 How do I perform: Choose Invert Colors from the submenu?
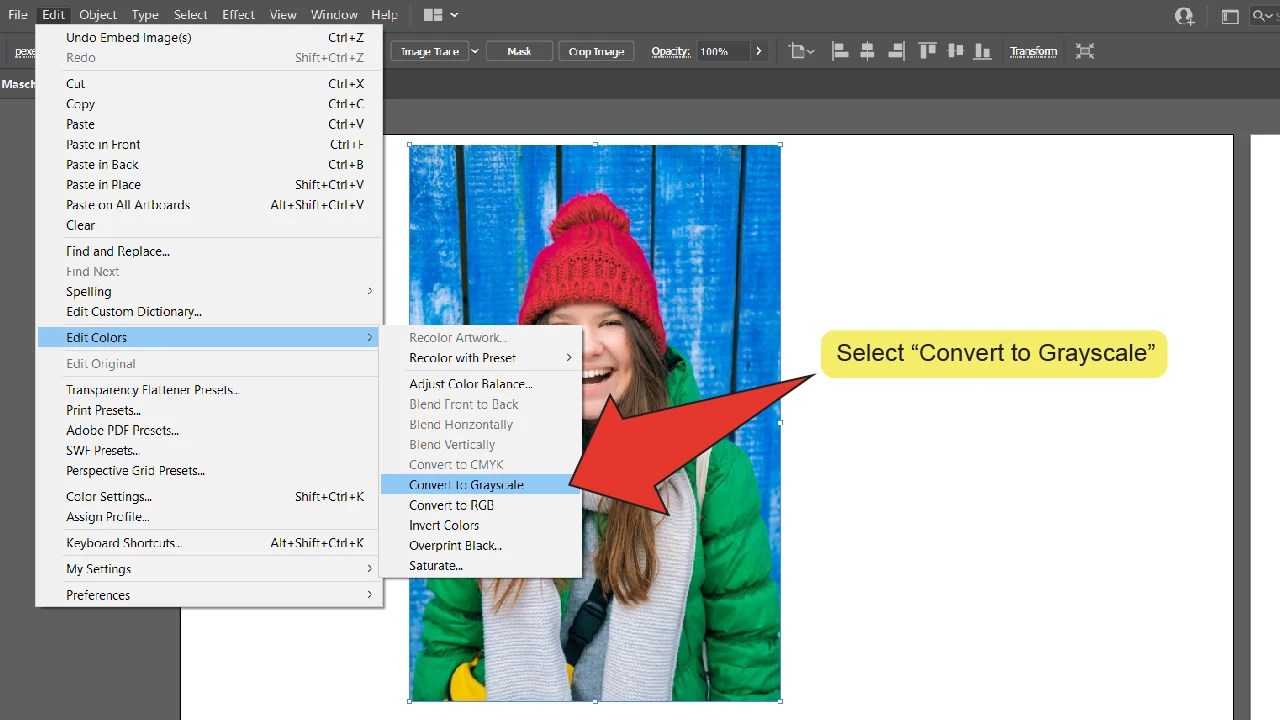[444, 525]
